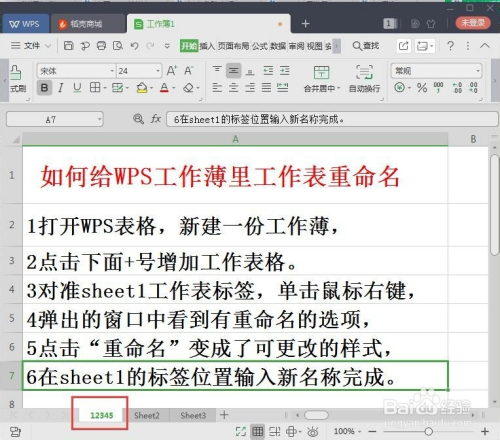Screen dimensions: 500x440
Task: Open the Insert ribbon tab
Action: pyautogui.click(x=207, y=46)
